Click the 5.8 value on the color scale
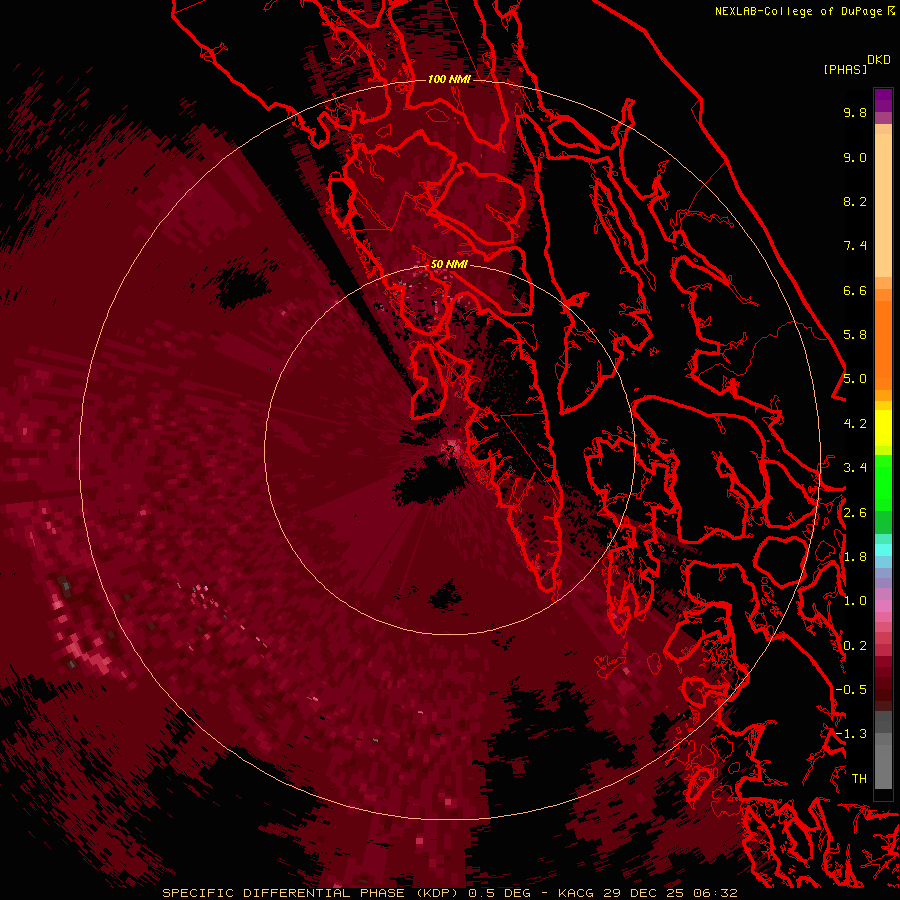The width and height of the screenshot is (900, 900). tap(855, 335)
